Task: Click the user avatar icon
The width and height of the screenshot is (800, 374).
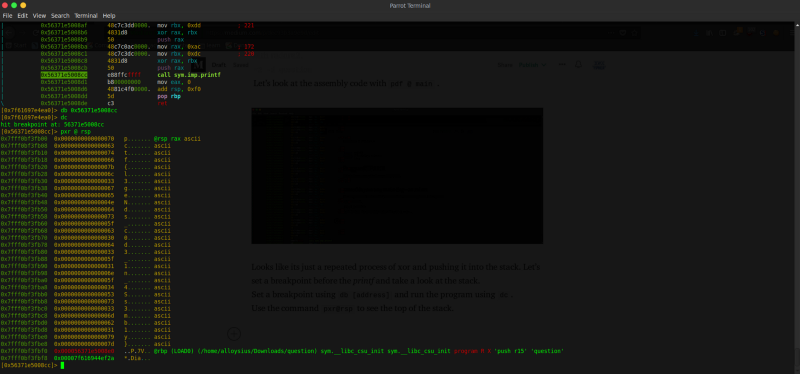Action: [599, 65]
